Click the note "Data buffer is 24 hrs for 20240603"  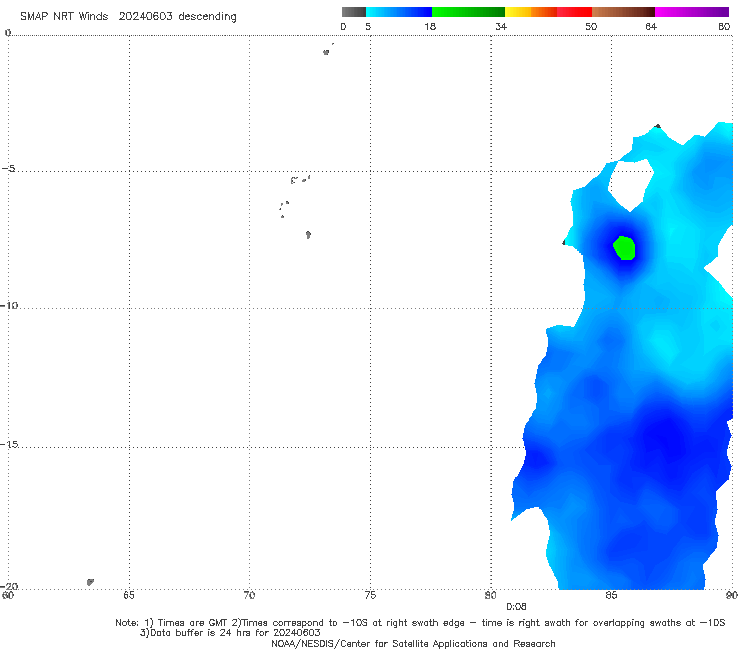(x=235, y=633)
